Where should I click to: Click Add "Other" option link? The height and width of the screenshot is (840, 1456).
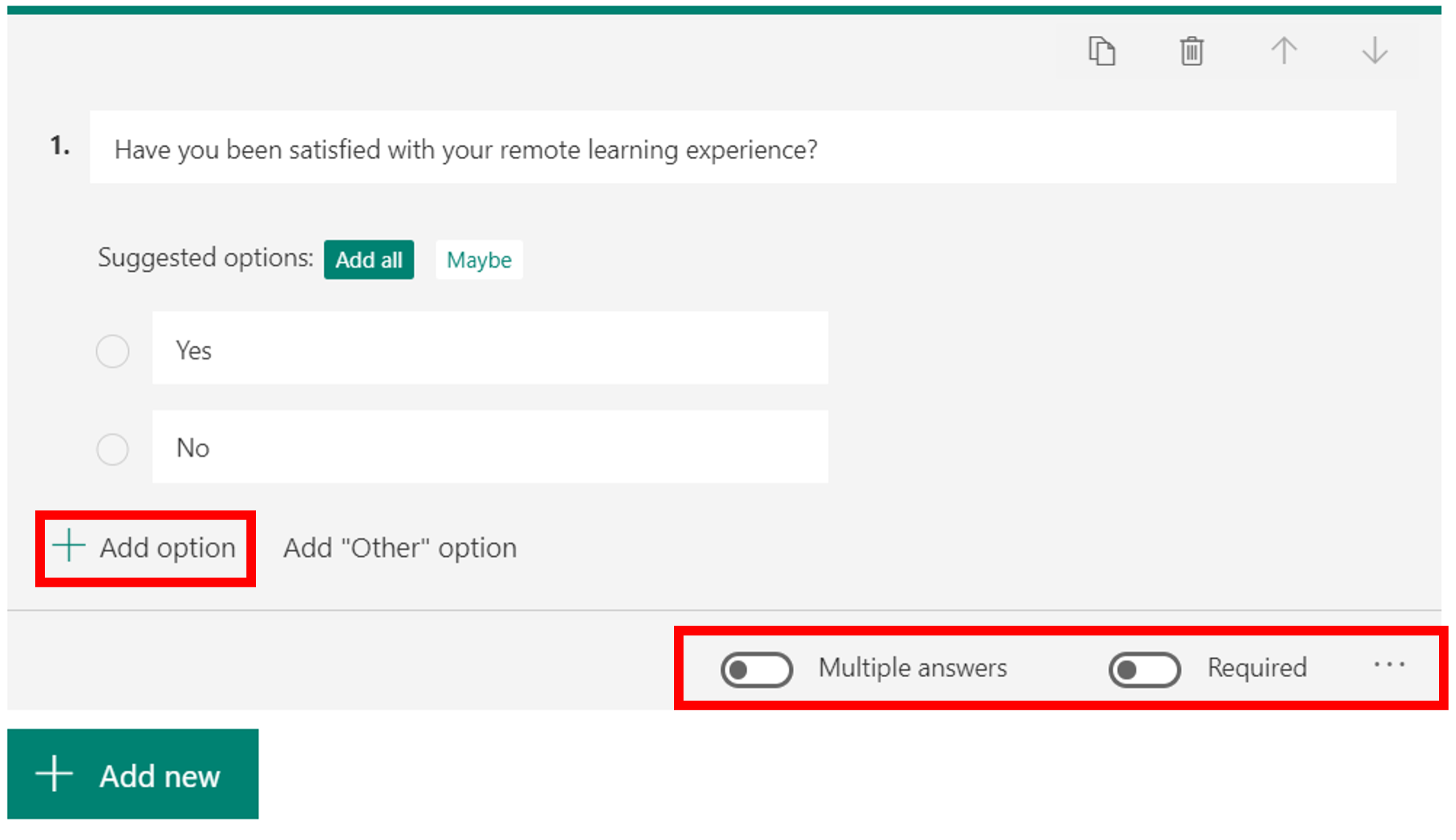pyautogui.click(x=400, y=548)
